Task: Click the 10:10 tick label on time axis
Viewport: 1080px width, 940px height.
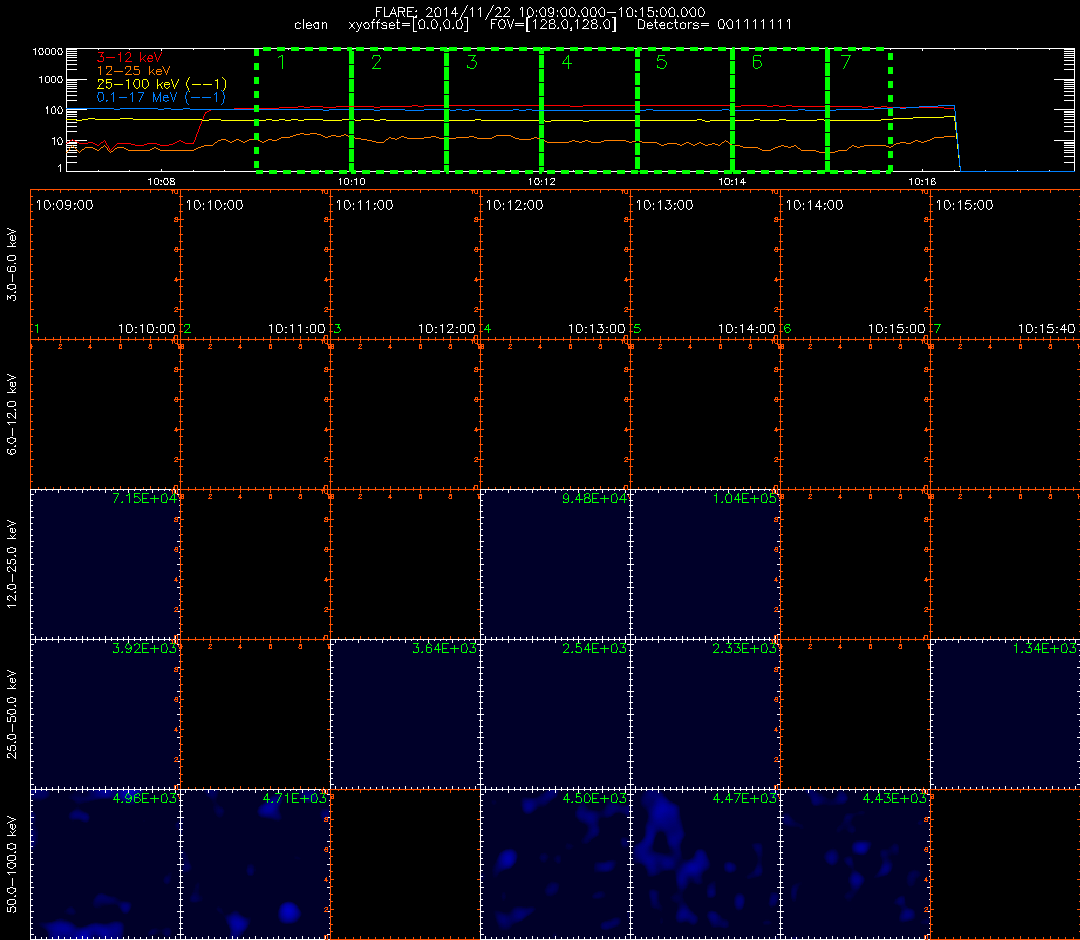Action: pyautogui.click(x=351, y=182)
